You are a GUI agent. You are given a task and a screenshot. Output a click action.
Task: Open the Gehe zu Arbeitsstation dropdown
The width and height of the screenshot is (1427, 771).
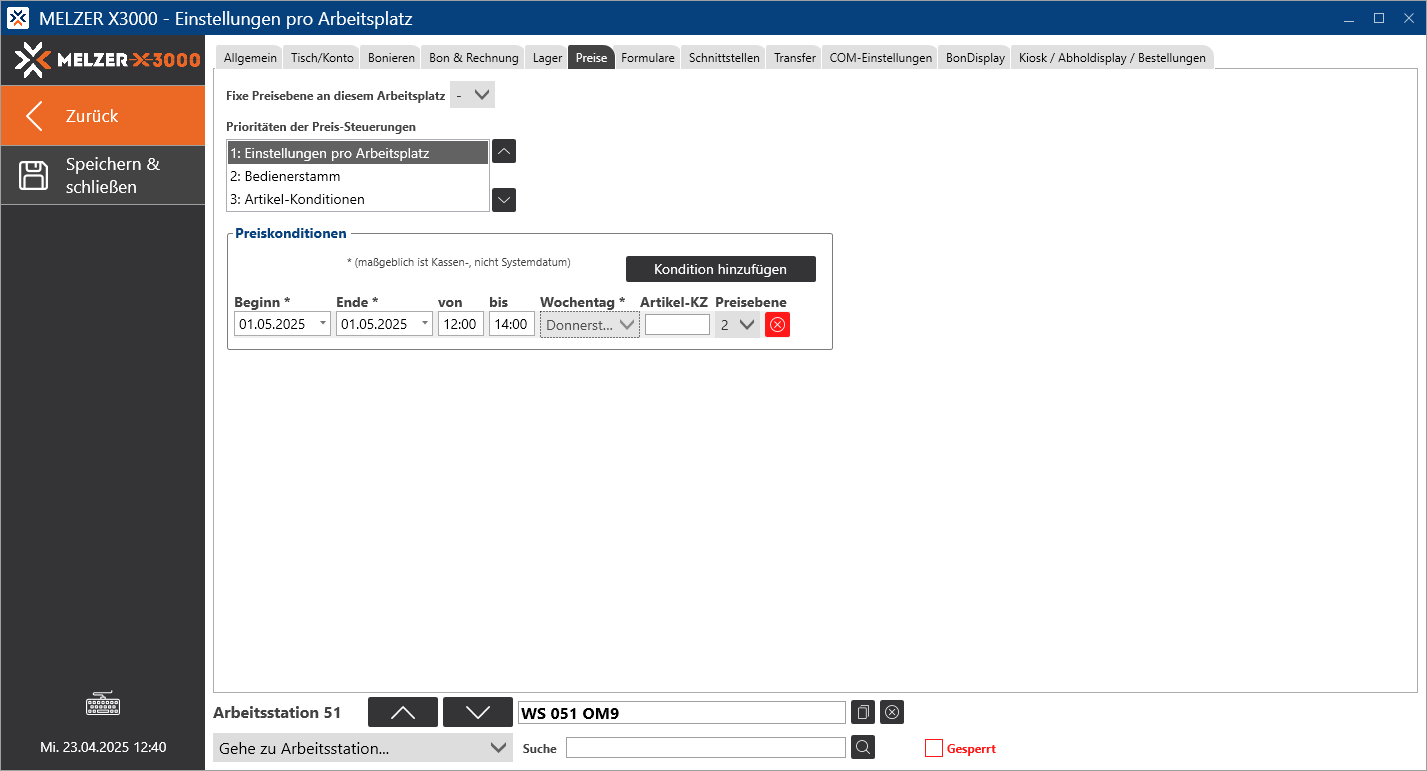click(363, 748)
